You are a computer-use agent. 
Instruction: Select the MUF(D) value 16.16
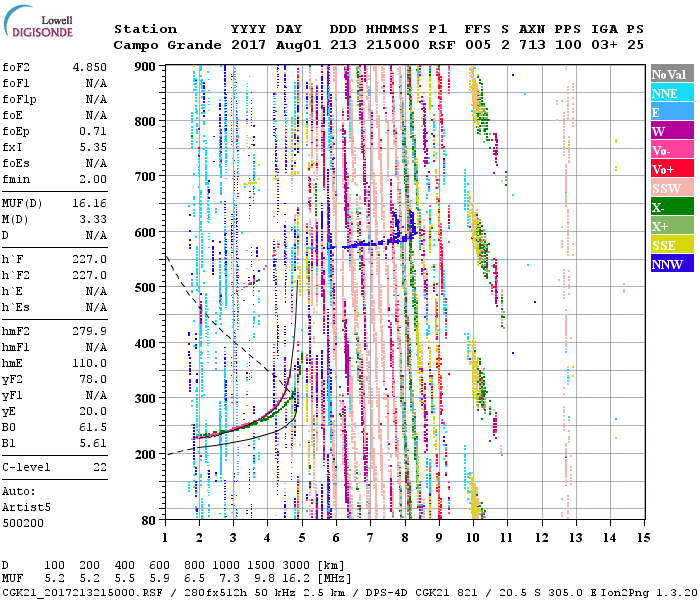pos(93,203)
